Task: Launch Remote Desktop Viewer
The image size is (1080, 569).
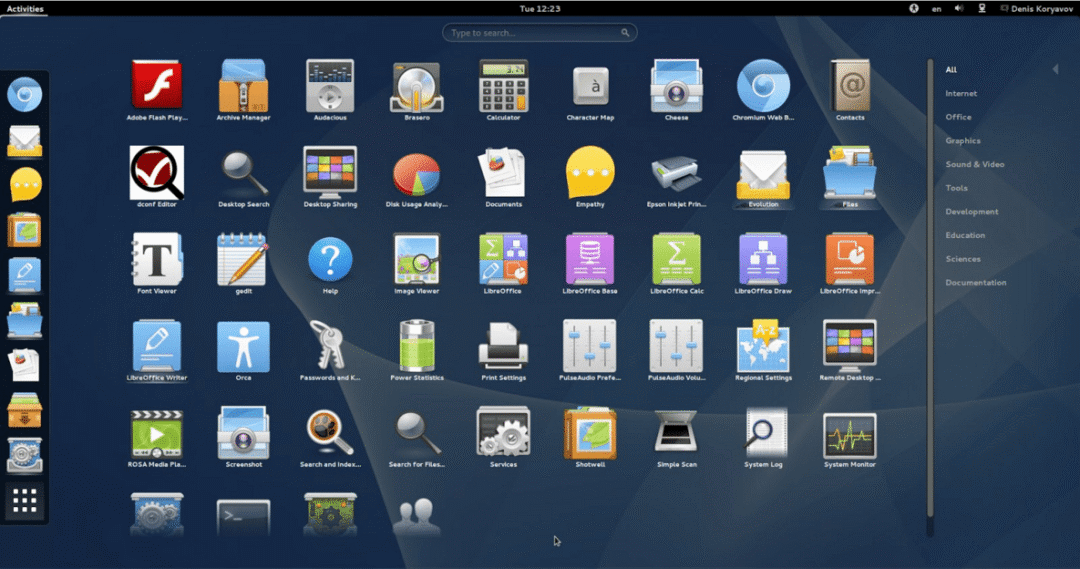Action: tap(850, 351)
